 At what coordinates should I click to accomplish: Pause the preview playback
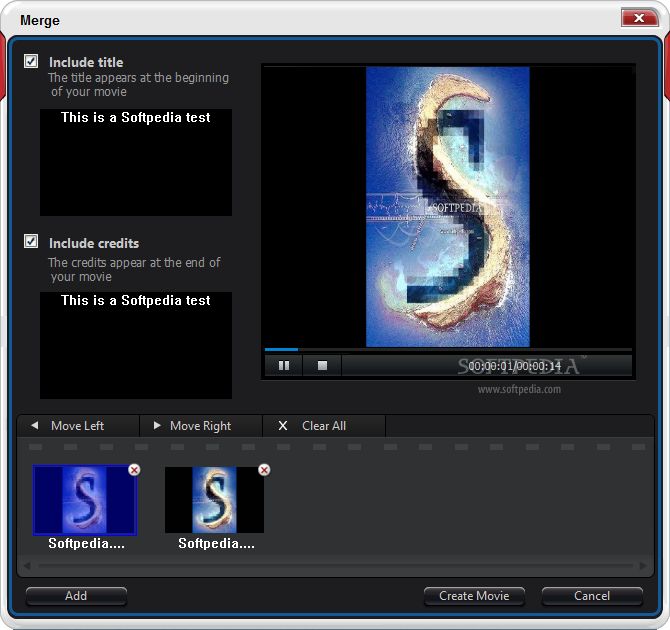coord(284,365)
